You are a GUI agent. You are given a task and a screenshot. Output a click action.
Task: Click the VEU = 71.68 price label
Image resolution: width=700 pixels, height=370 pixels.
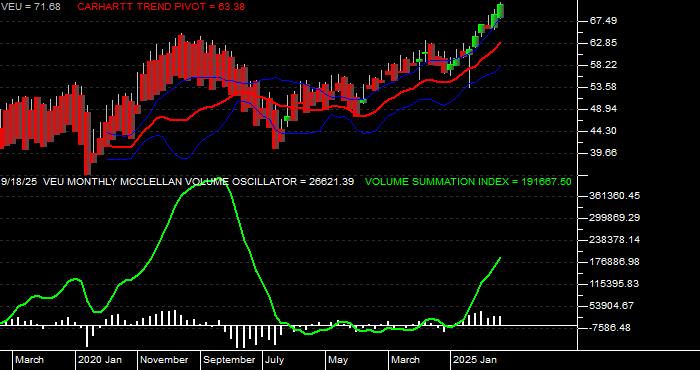click(x=30, y=7)
